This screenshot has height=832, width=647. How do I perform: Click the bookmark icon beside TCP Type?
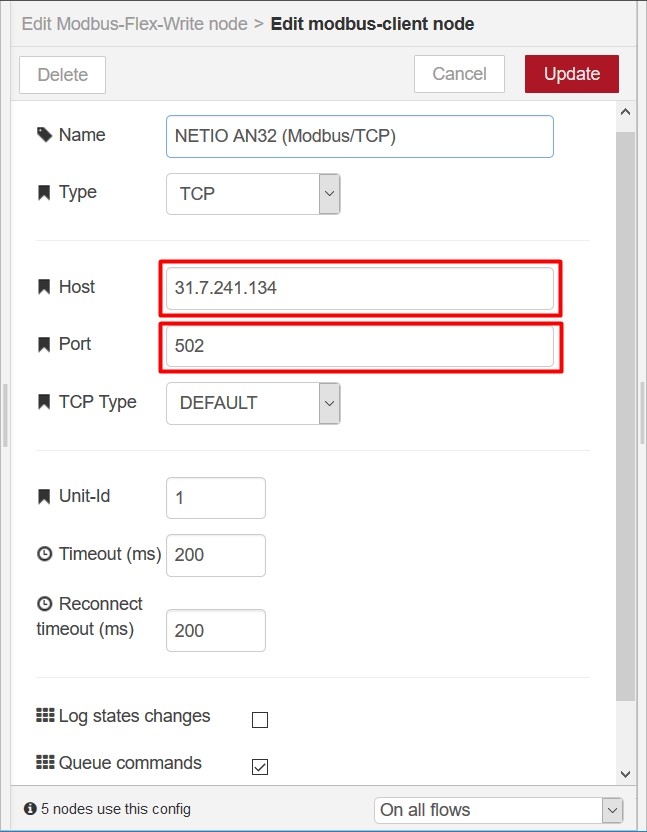[44, 402]
